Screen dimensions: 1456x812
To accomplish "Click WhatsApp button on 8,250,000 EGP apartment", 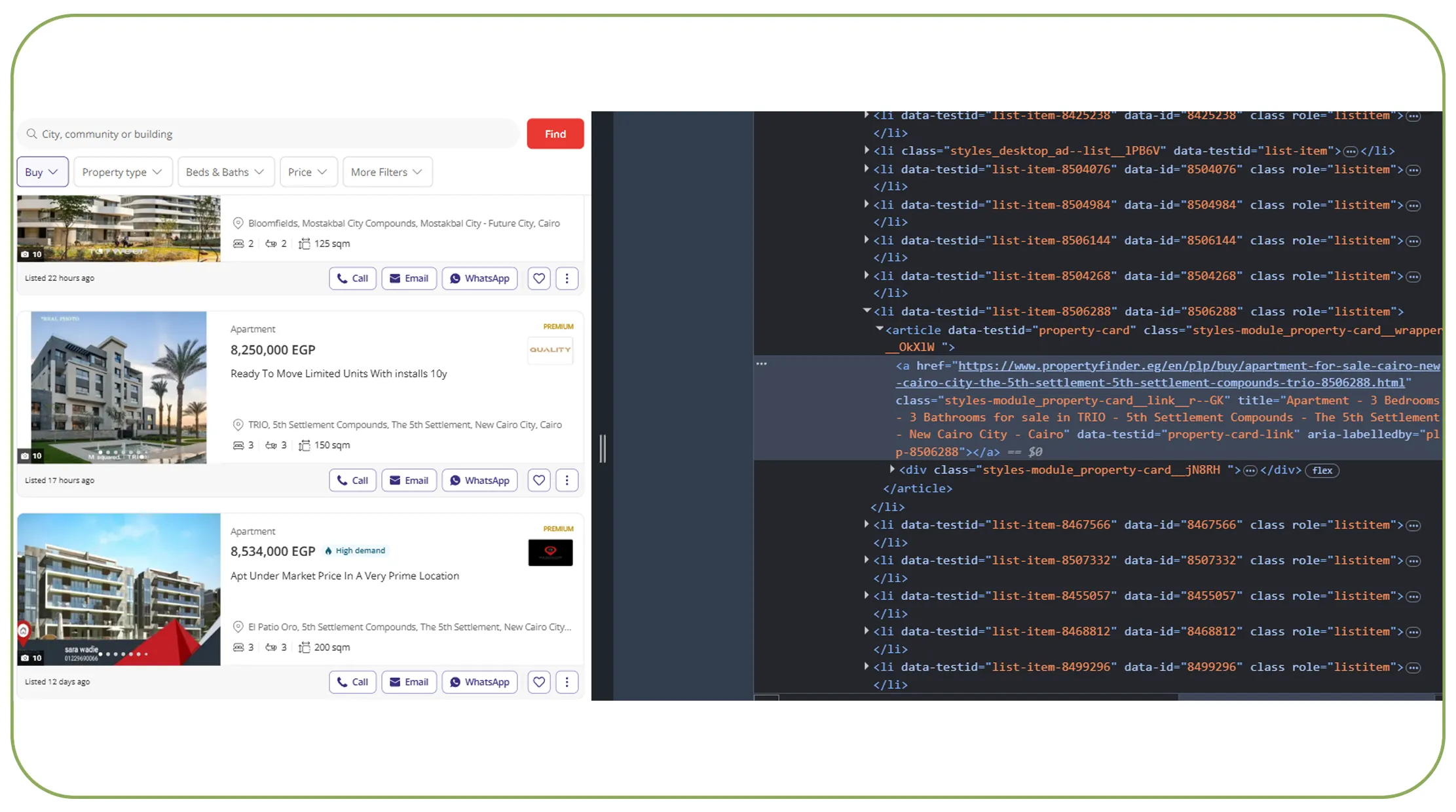I will [x=479, y=480].
